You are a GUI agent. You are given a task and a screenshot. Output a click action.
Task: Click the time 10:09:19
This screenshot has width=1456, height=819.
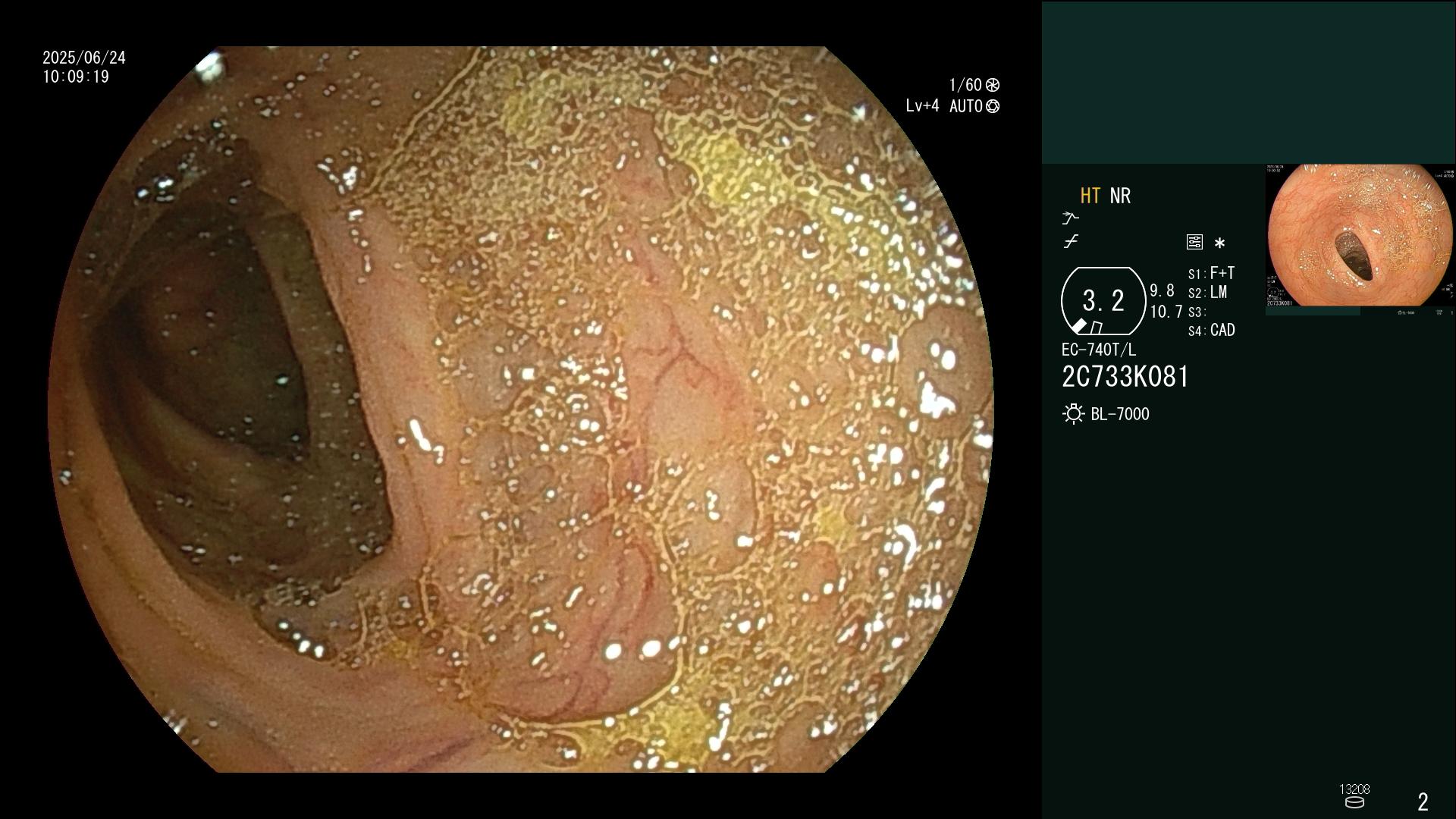tap(76, 77)
